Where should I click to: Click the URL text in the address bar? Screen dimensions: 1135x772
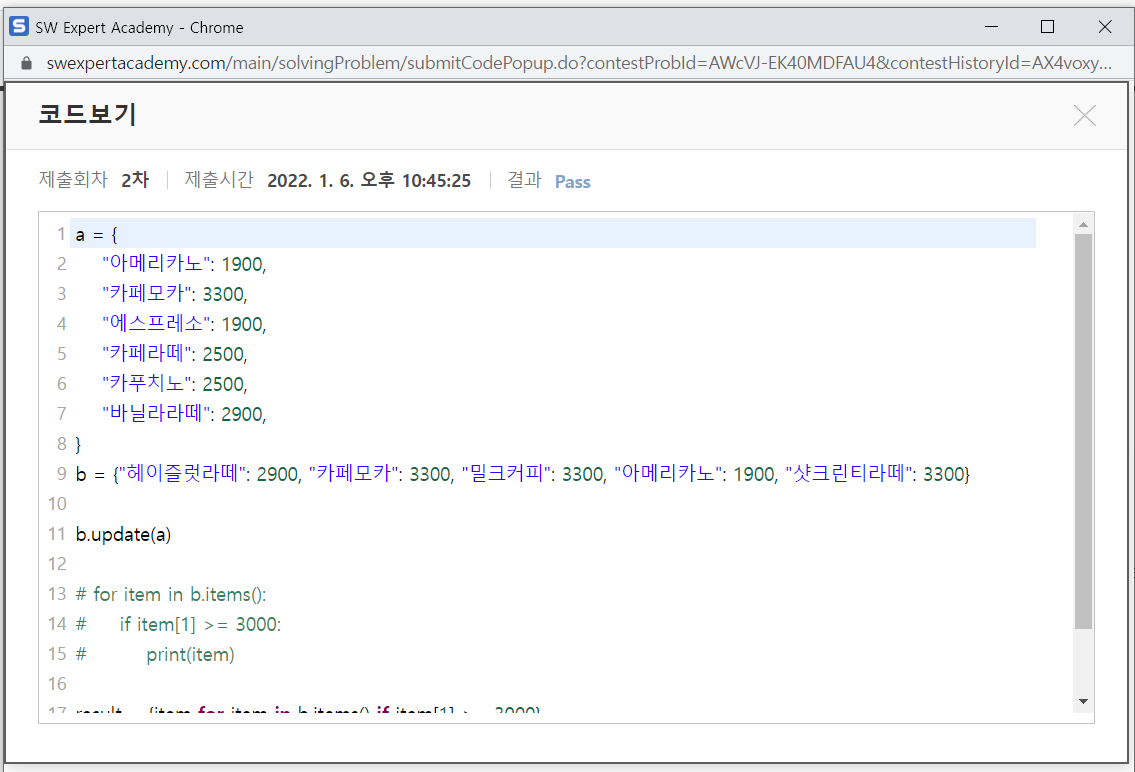click(x=578, y=64)
